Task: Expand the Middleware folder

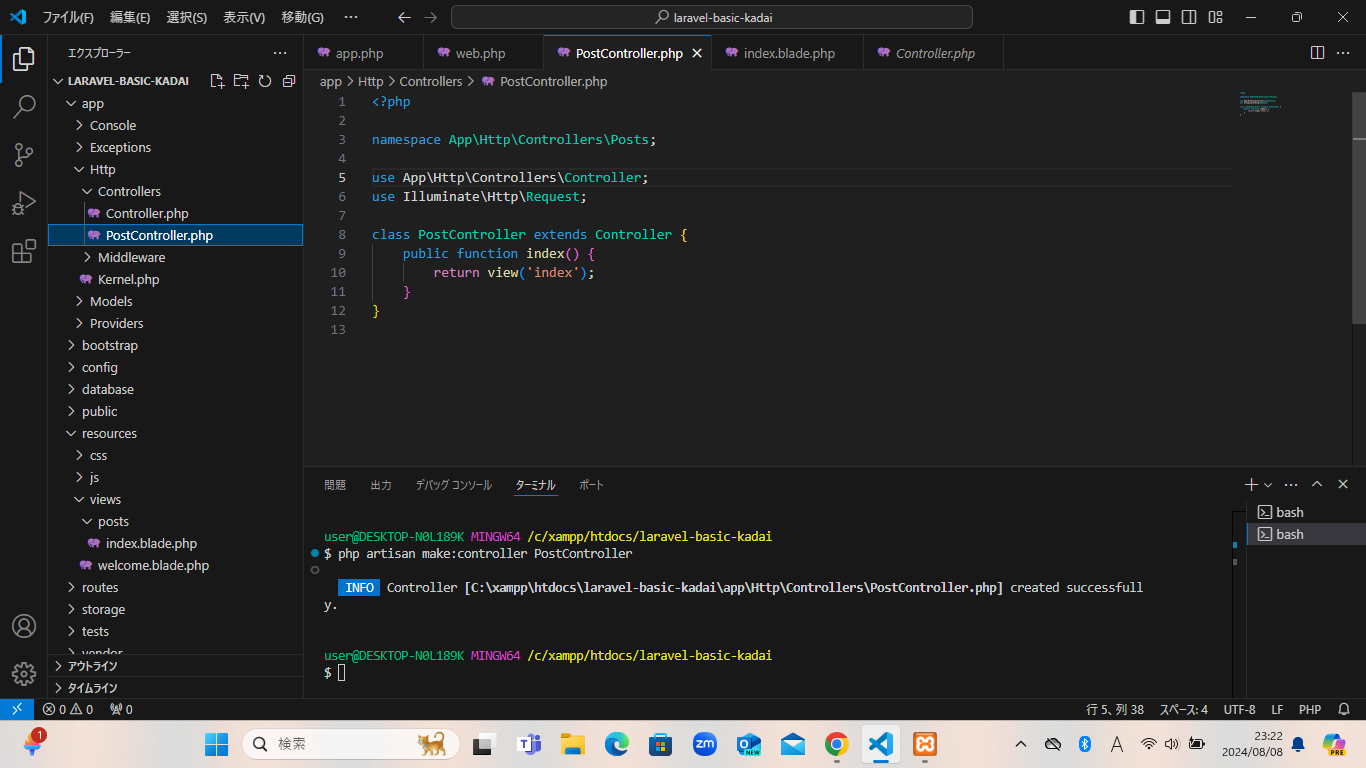Action: (131, 257)
